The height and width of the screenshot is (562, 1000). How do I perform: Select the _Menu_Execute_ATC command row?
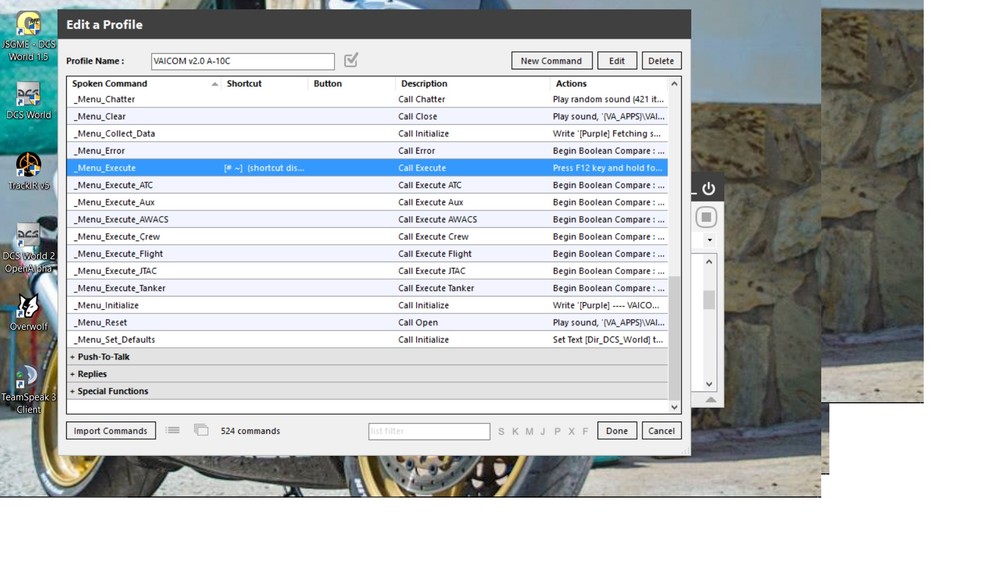(367, 185)
